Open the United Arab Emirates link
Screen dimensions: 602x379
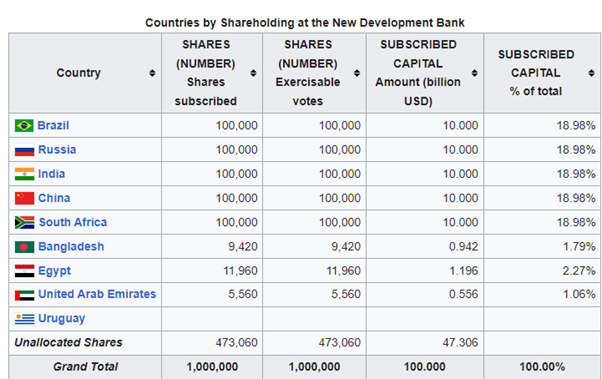click(x=97, y=294)
